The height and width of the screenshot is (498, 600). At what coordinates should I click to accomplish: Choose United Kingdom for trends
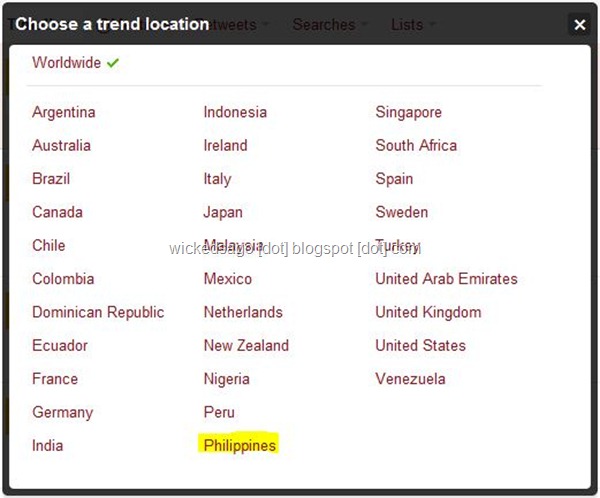click(428, 312)
